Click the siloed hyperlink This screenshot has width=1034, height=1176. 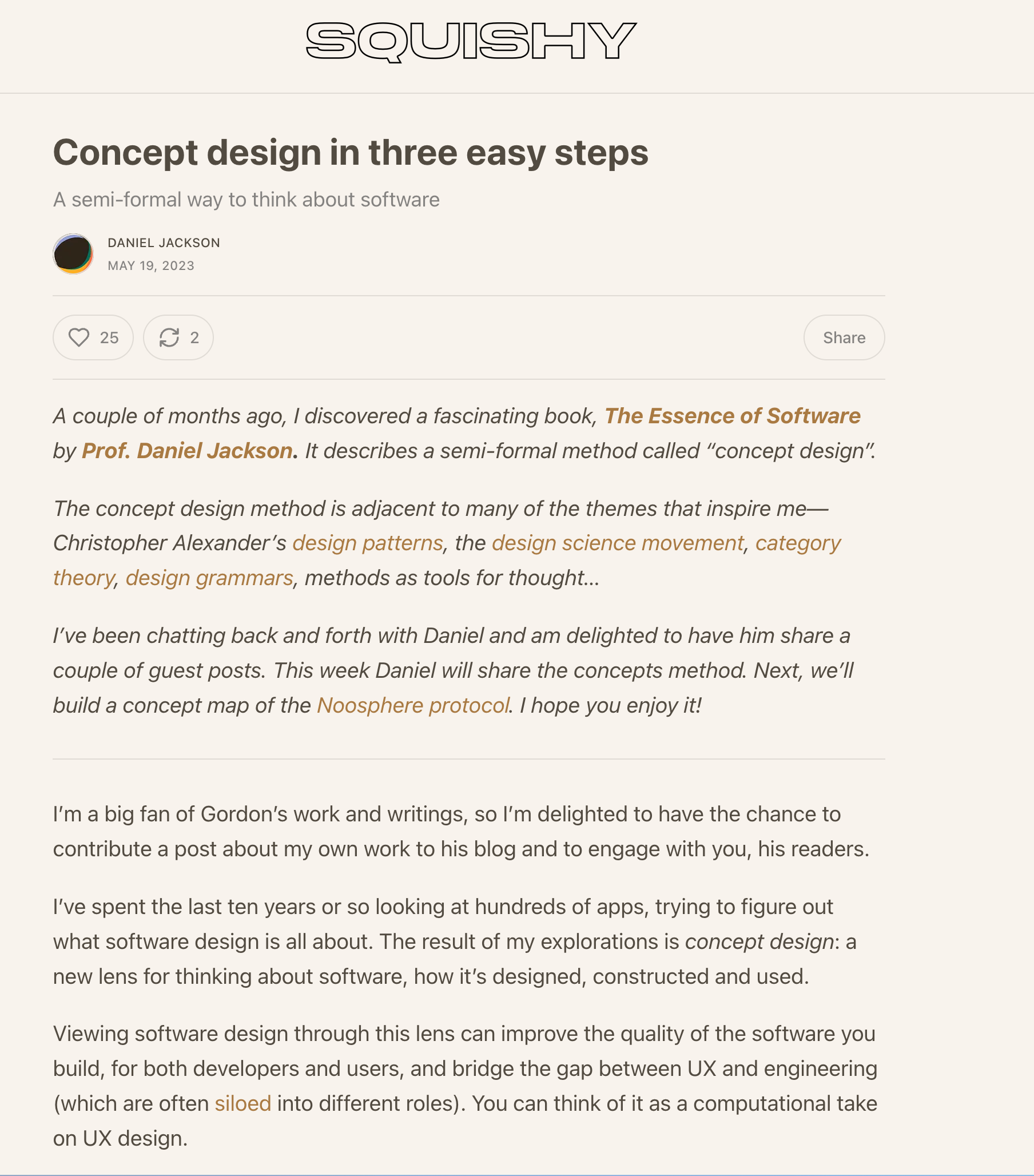(x=243, y=1103)
